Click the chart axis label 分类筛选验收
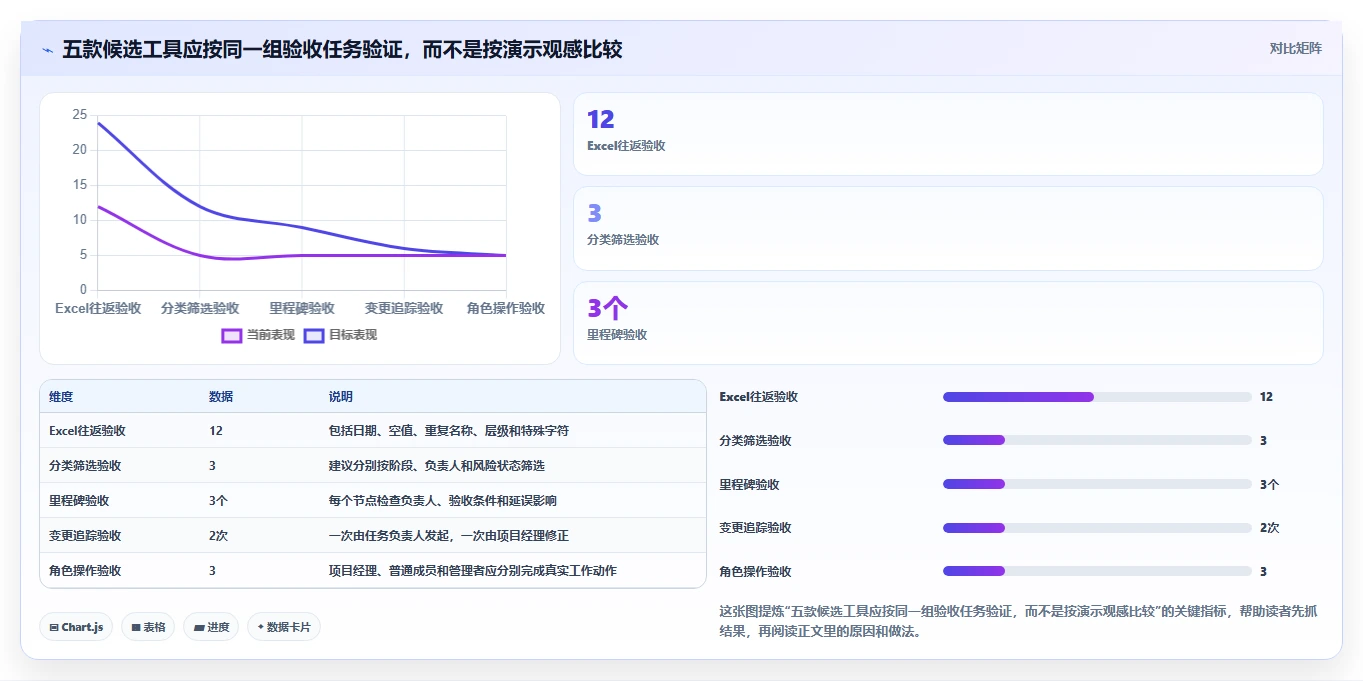This screenshot has width=1363, height=681. pyautogui.click(x=200, y=308)
